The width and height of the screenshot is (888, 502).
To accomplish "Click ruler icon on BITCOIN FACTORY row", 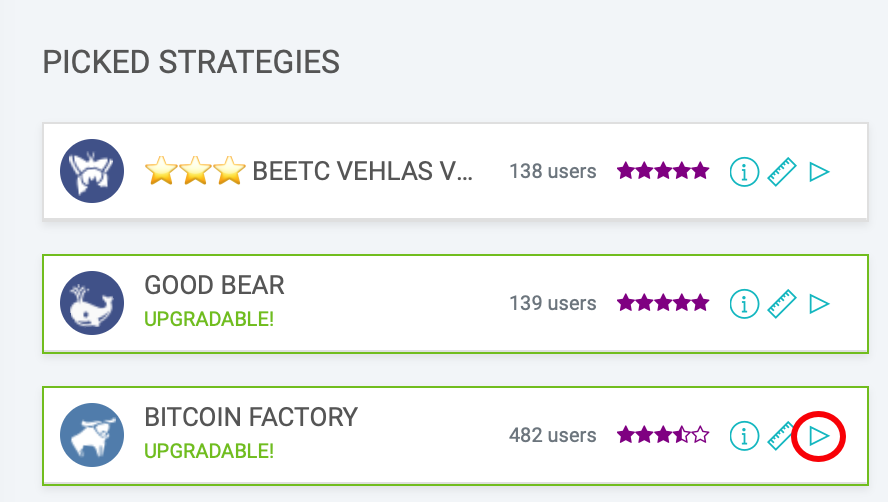I will pos(780,436).
